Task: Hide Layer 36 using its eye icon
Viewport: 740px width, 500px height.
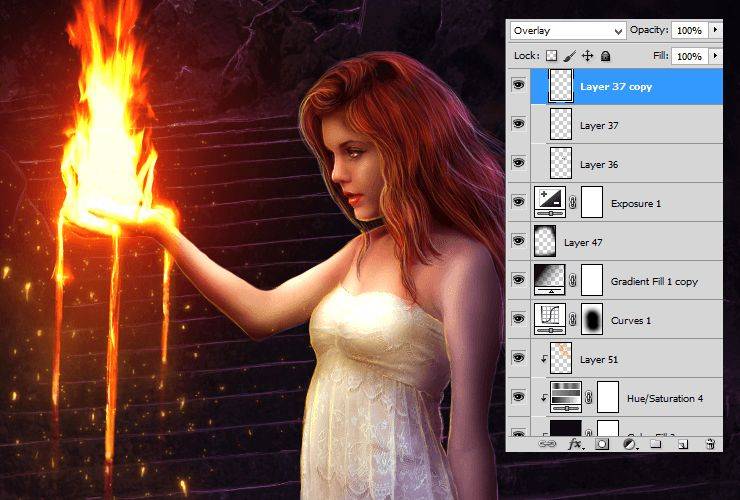Action: pos(518,163)
